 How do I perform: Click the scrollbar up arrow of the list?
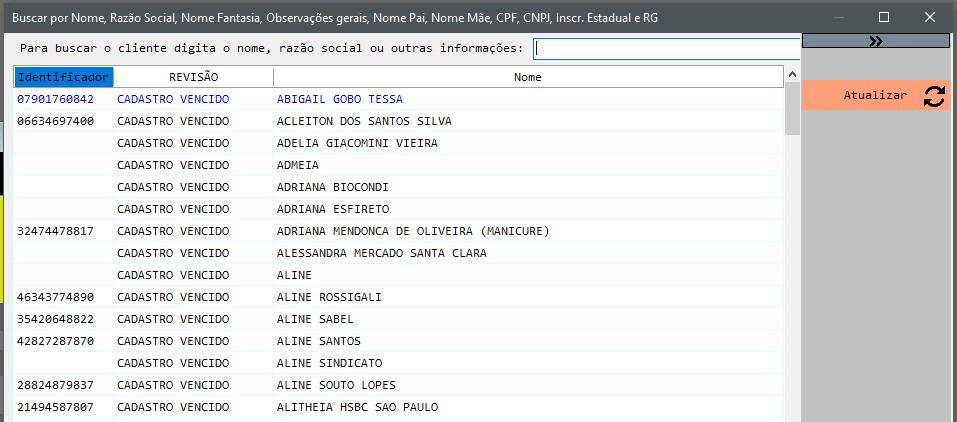click(x=792, y=75)
